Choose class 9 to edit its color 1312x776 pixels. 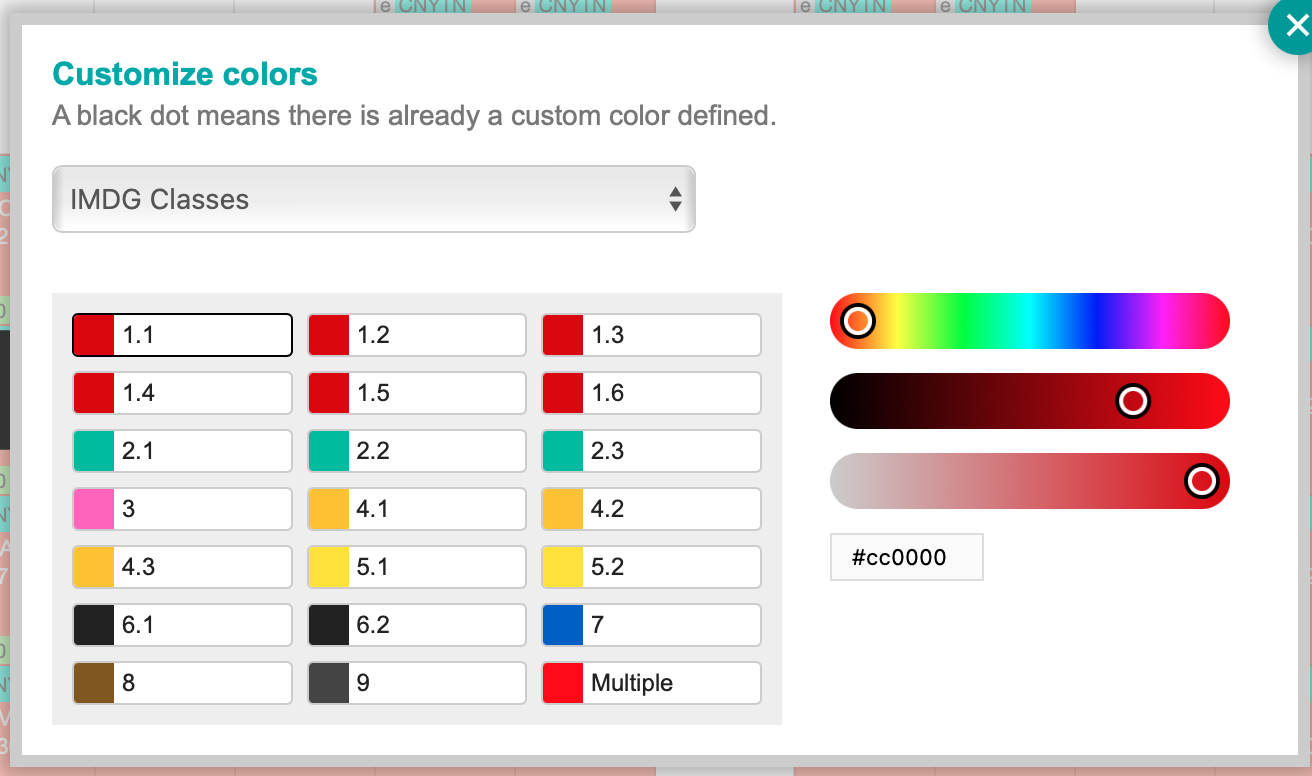(x=328, y=683)
